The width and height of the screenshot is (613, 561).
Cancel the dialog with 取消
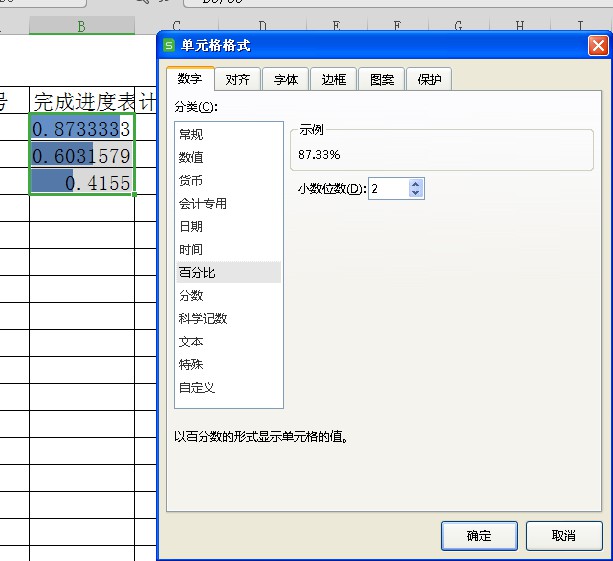point(564,536)
